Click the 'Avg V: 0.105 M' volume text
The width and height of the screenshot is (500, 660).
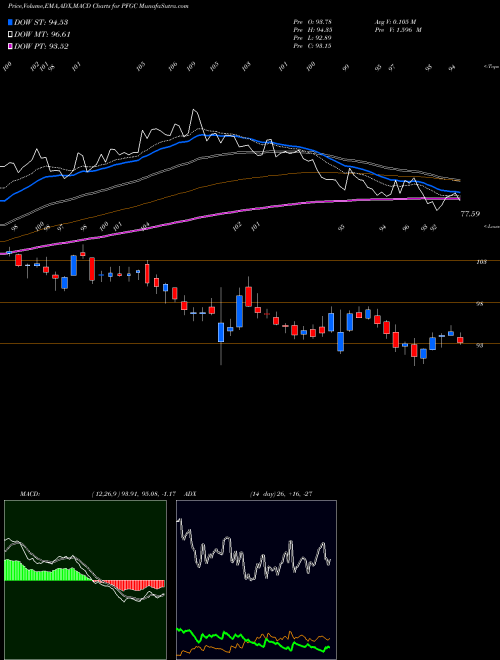394,21
